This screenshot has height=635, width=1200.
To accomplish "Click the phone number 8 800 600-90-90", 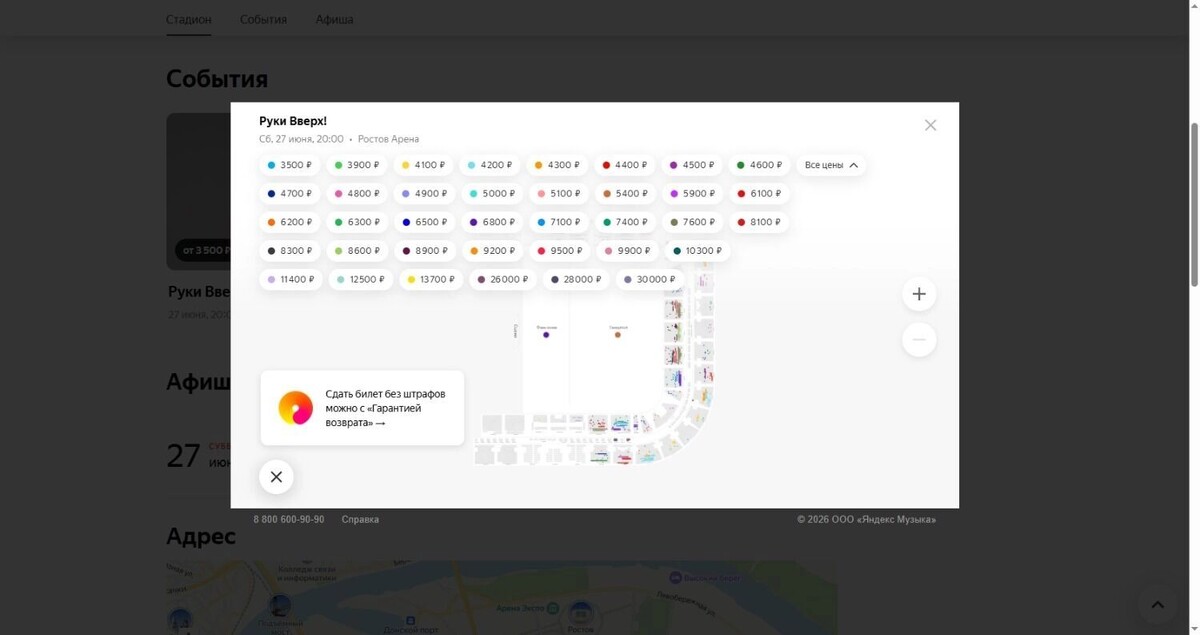I will [x=289, y=519].
